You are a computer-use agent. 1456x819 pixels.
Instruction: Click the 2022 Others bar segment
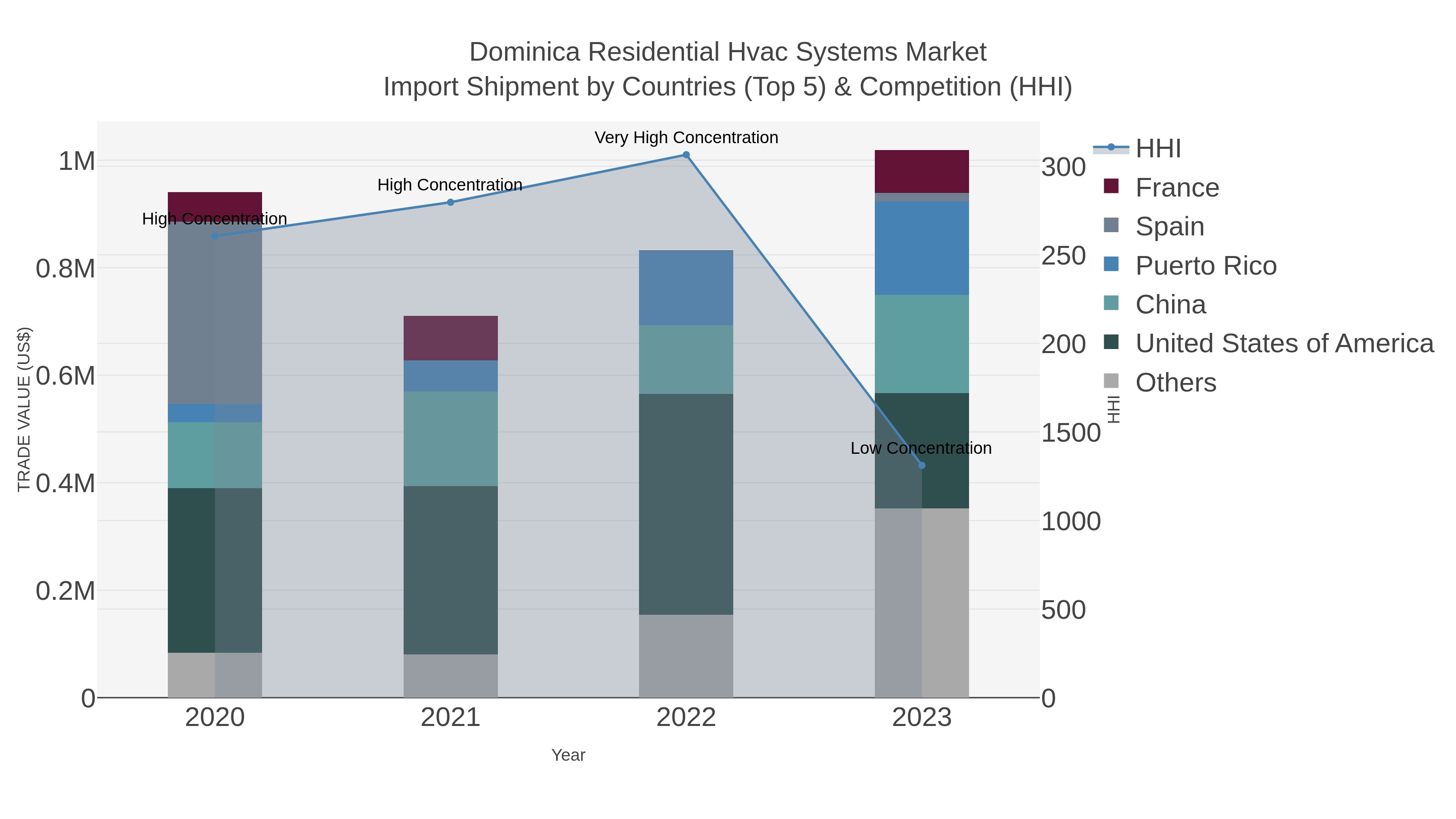tap(686, 656)
